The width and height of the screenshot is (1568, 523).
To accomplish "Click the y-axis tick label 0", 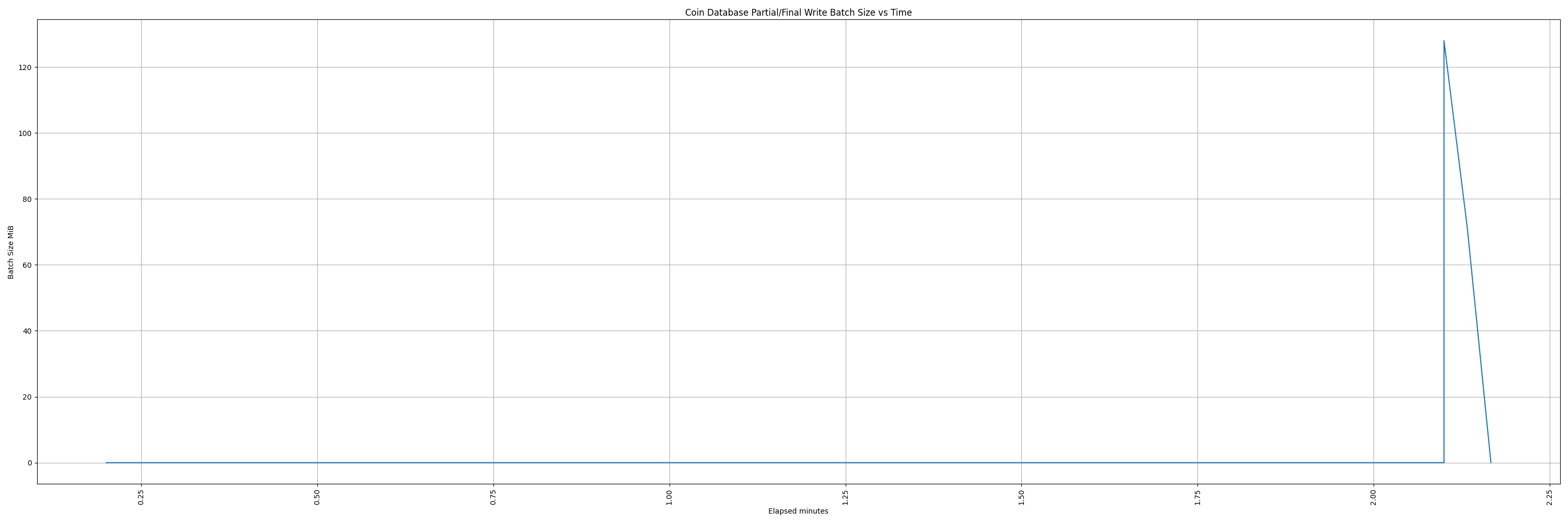I will tap(29, 463).
